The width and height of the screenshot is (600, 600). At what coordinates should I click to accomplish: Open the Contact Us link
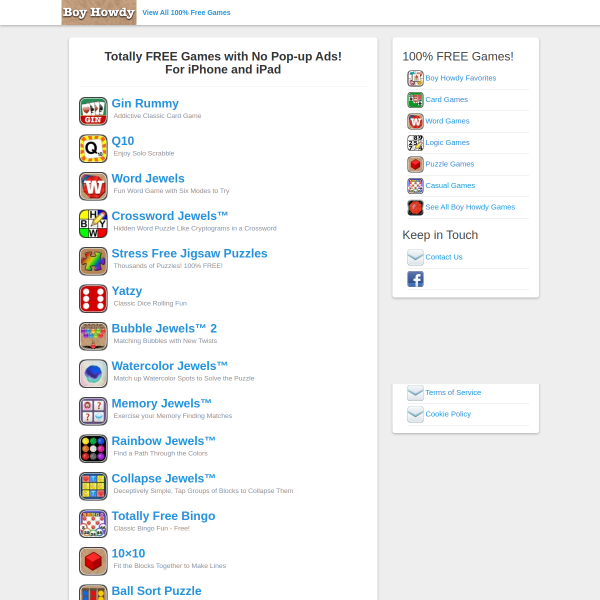444,257
